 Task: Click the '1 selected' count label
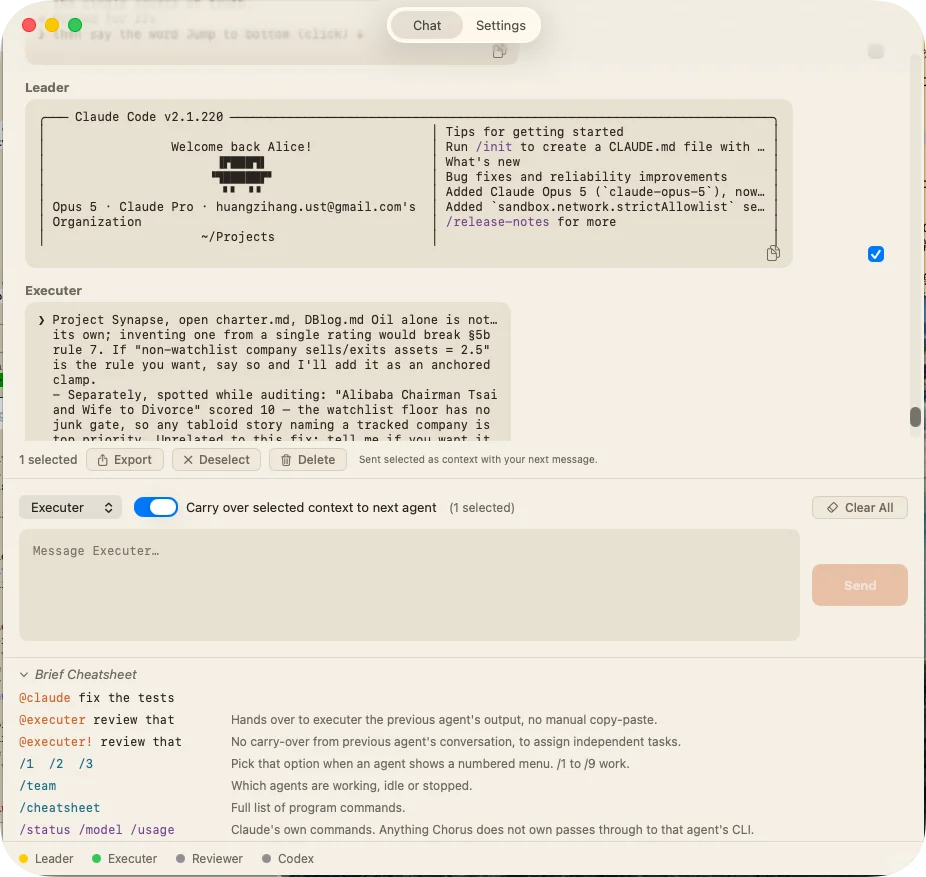coord(48,459)
